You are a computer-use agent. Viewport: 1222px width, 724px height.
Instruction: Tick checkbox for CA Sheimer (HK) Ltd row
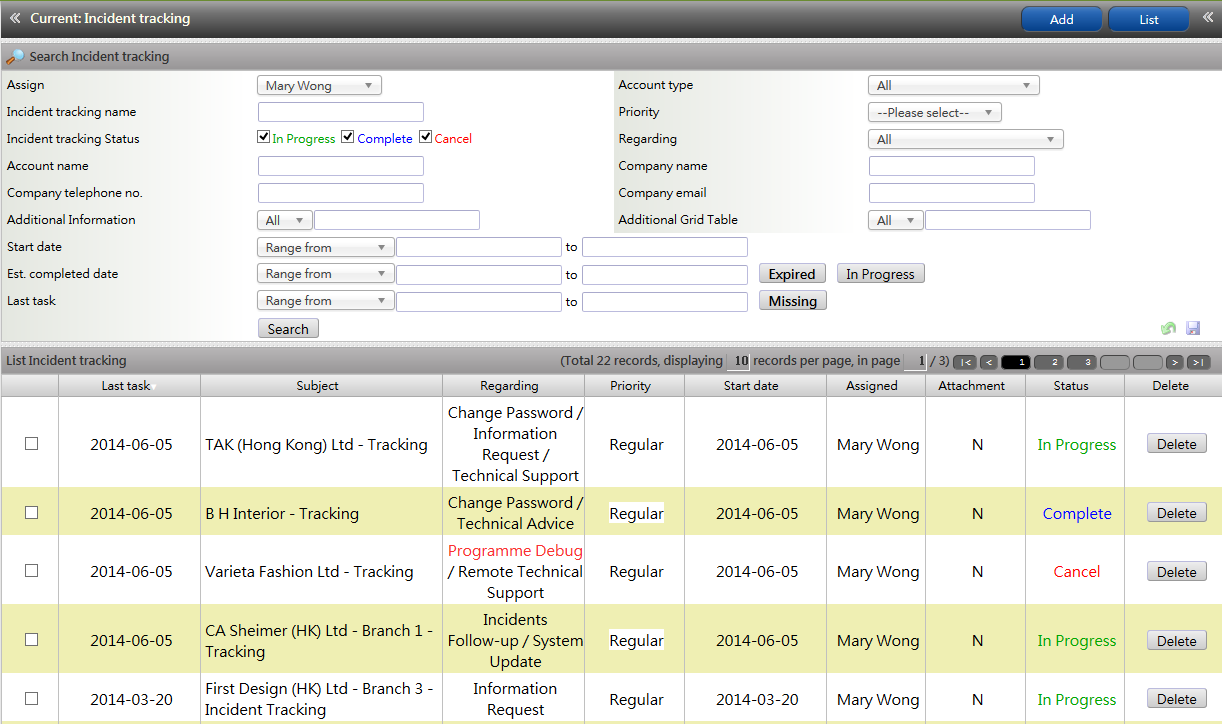click(31, 639)
